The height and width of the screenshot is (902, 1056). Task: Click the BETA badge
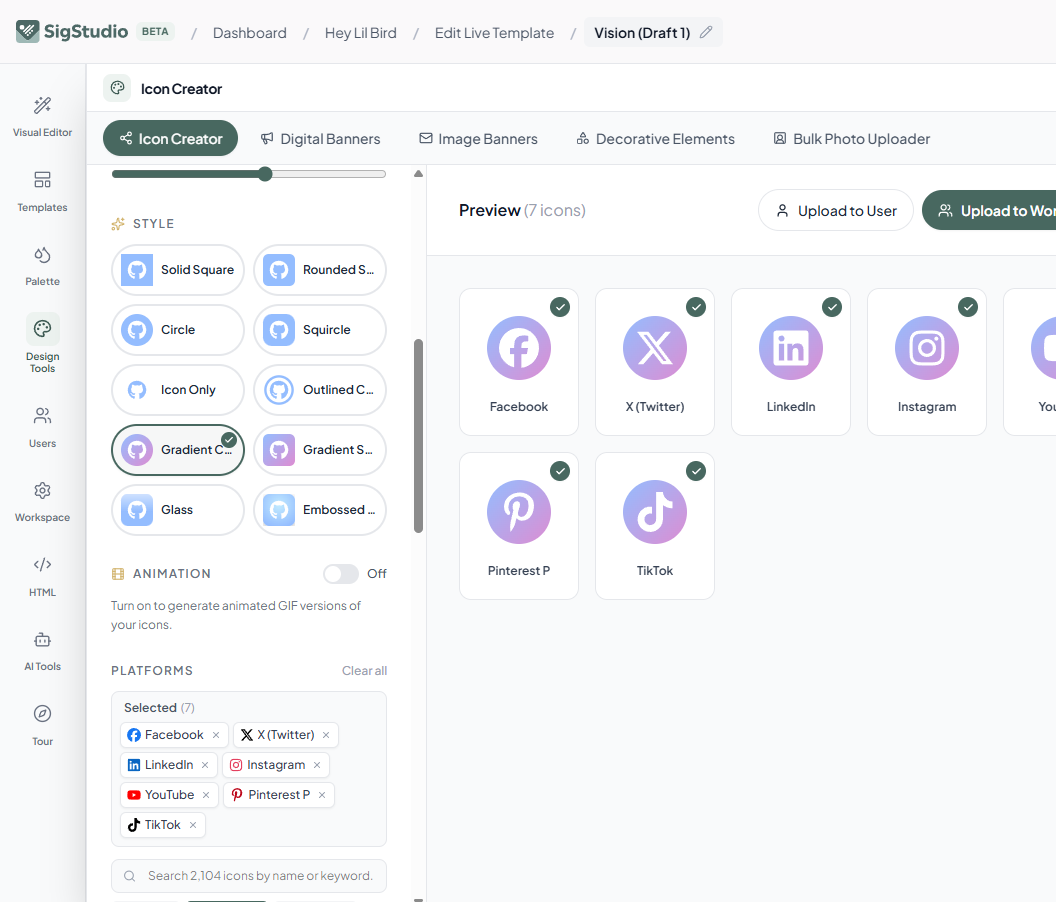(155, 32)
